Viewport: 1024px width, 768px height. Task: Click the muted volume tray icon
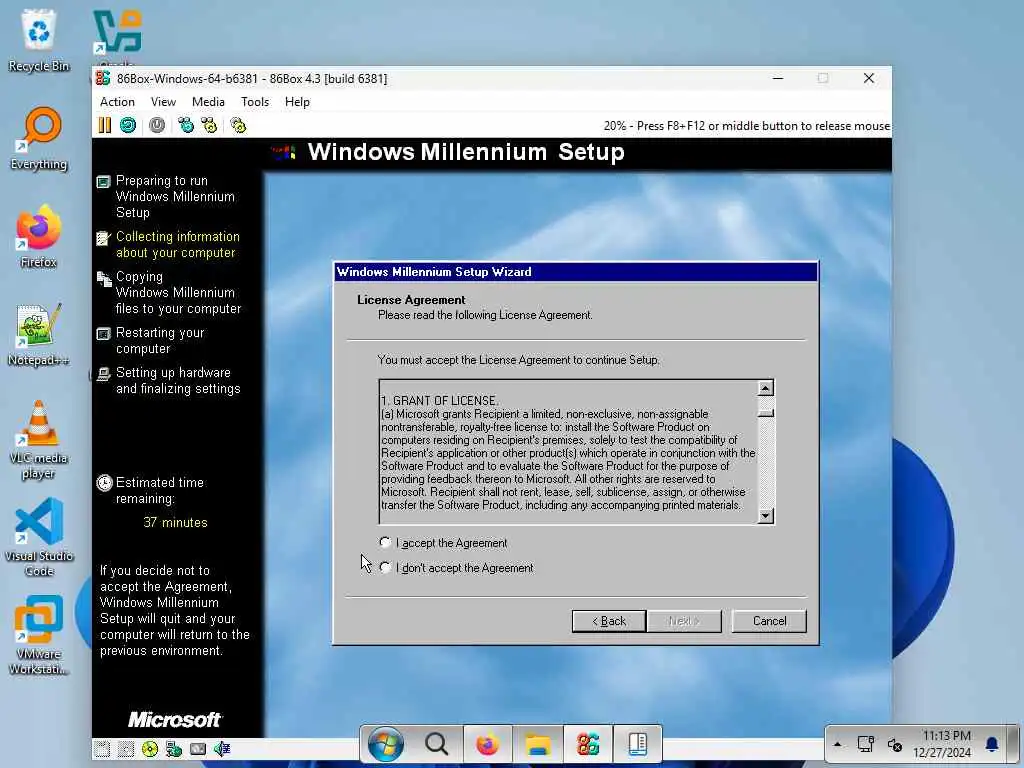(895, 744)
